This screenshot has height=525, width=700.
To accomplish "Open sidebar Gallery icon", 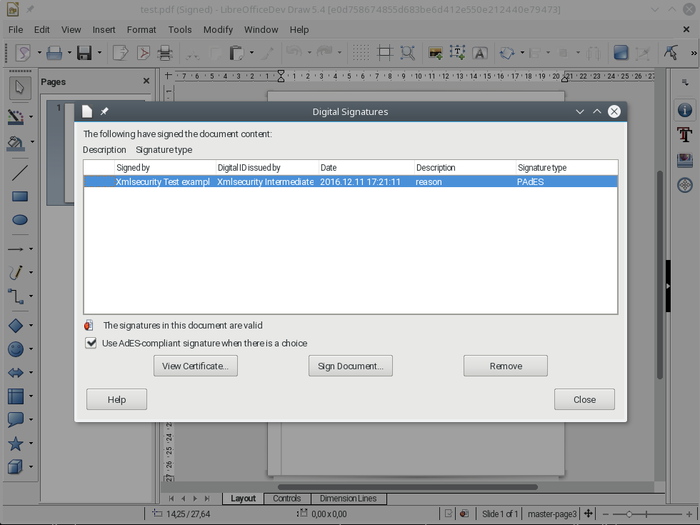I will pos(685,160).
